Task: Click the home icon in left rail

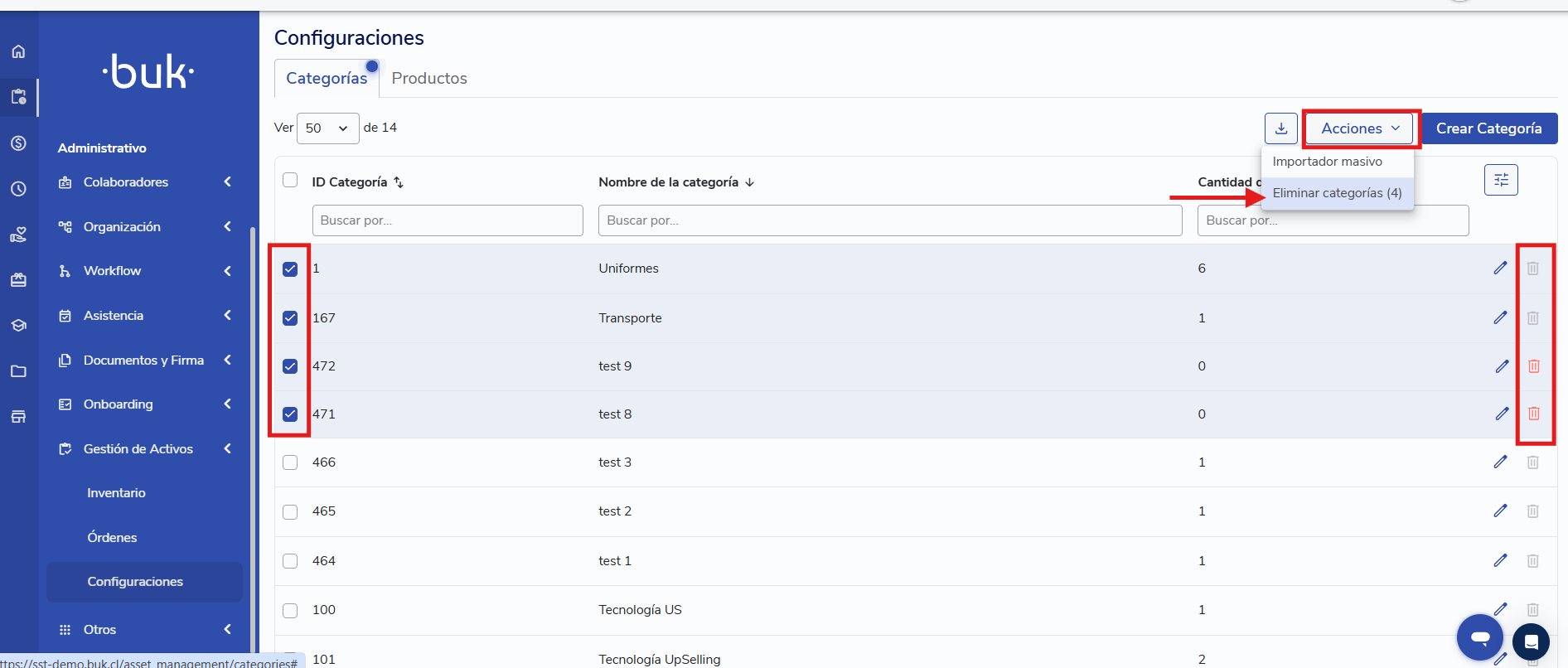Action: click(18, 51)
